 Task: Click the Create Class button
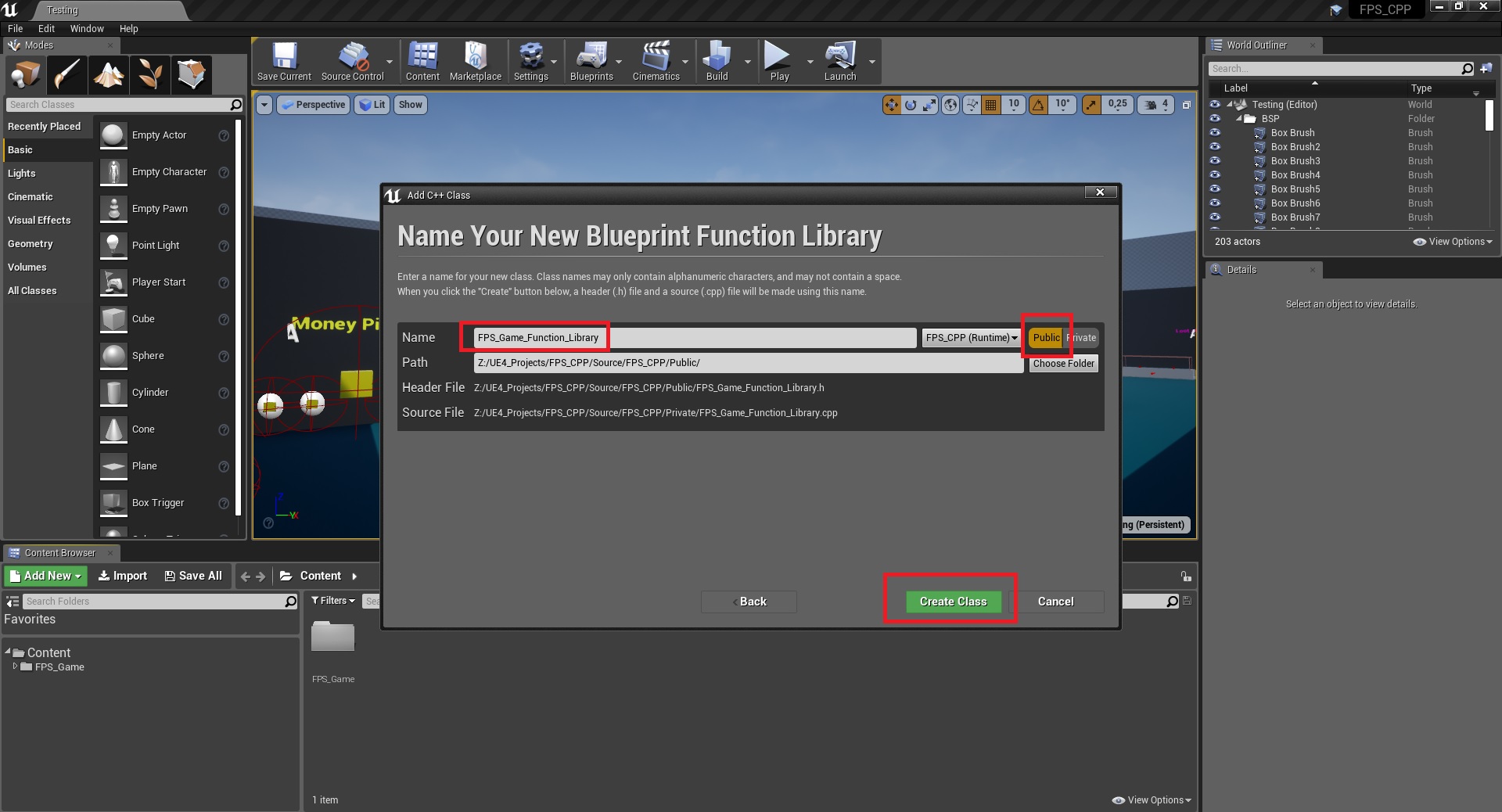(x=953, y=602)
